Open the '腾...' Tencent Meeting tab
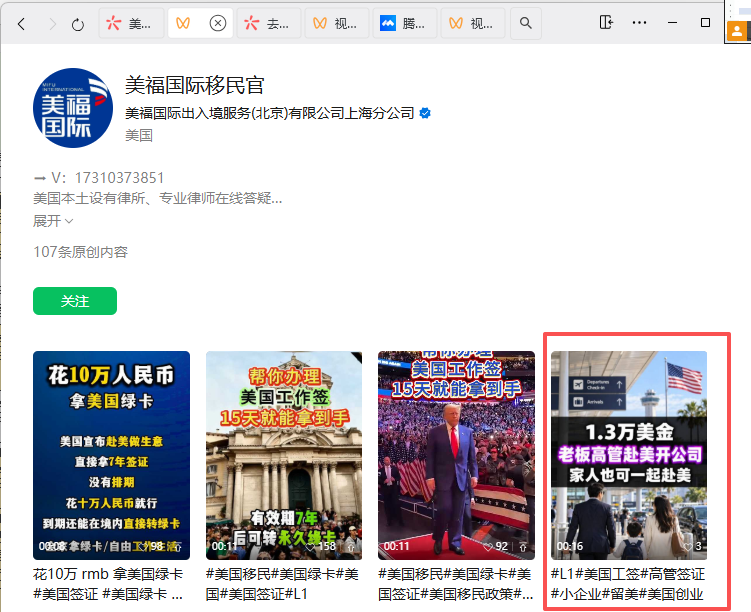This screenshot has height=612, width=751. pos(405,23)
